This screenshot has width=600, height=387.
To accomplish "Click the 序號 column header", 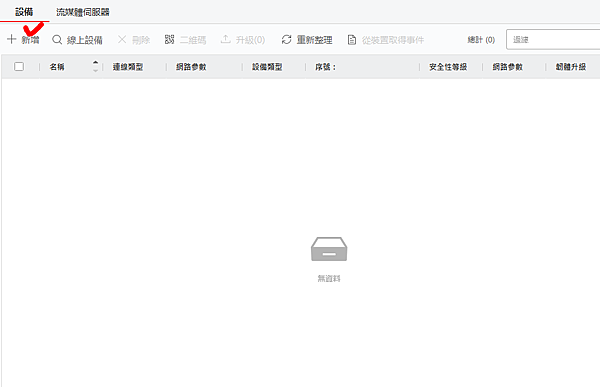I will pyautogui.click(x=326, y=67).
